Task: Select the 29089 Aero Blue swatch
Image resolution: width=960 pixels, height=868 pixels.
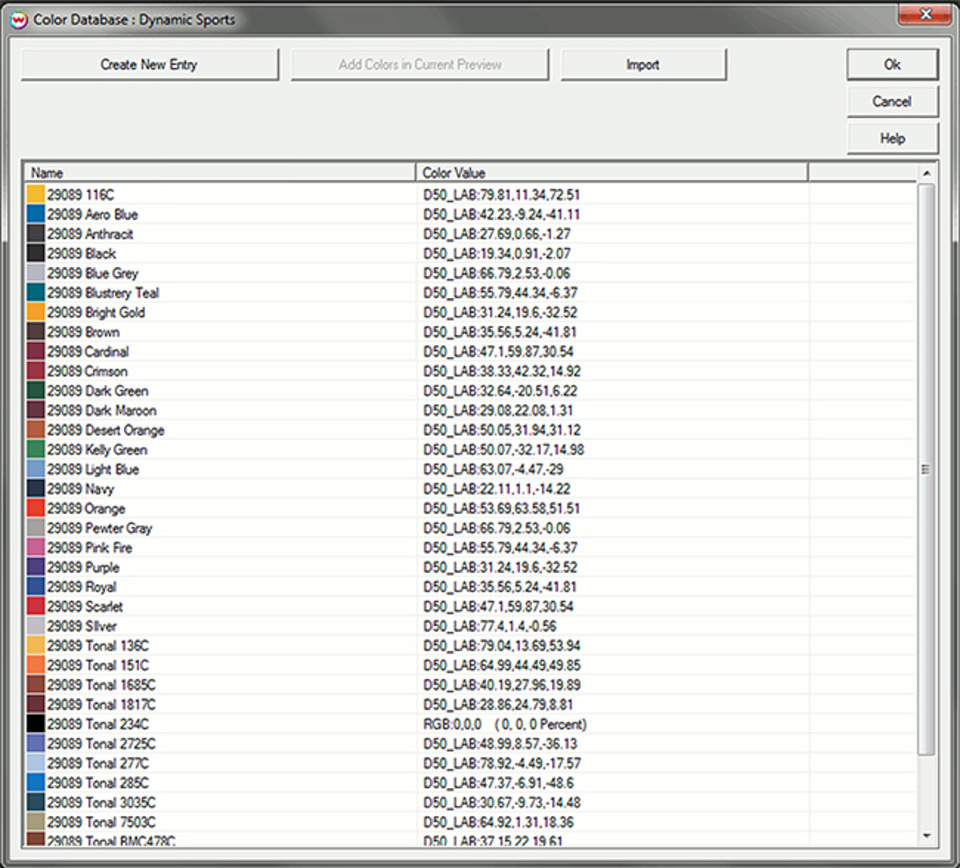Action: tap(36, 215)
